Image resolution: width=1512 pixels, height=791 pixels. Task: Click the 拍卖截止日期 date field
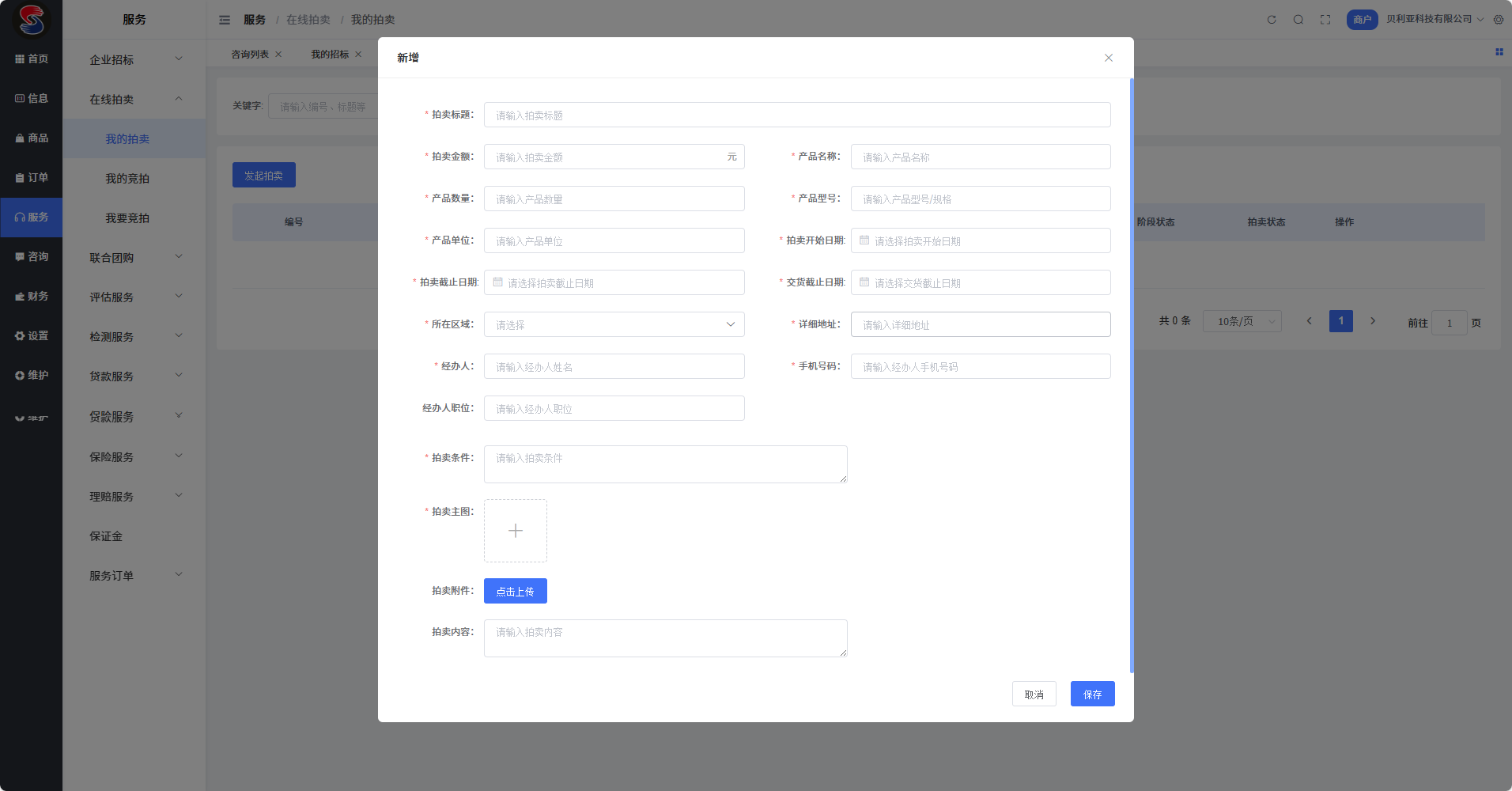point(614,283)
